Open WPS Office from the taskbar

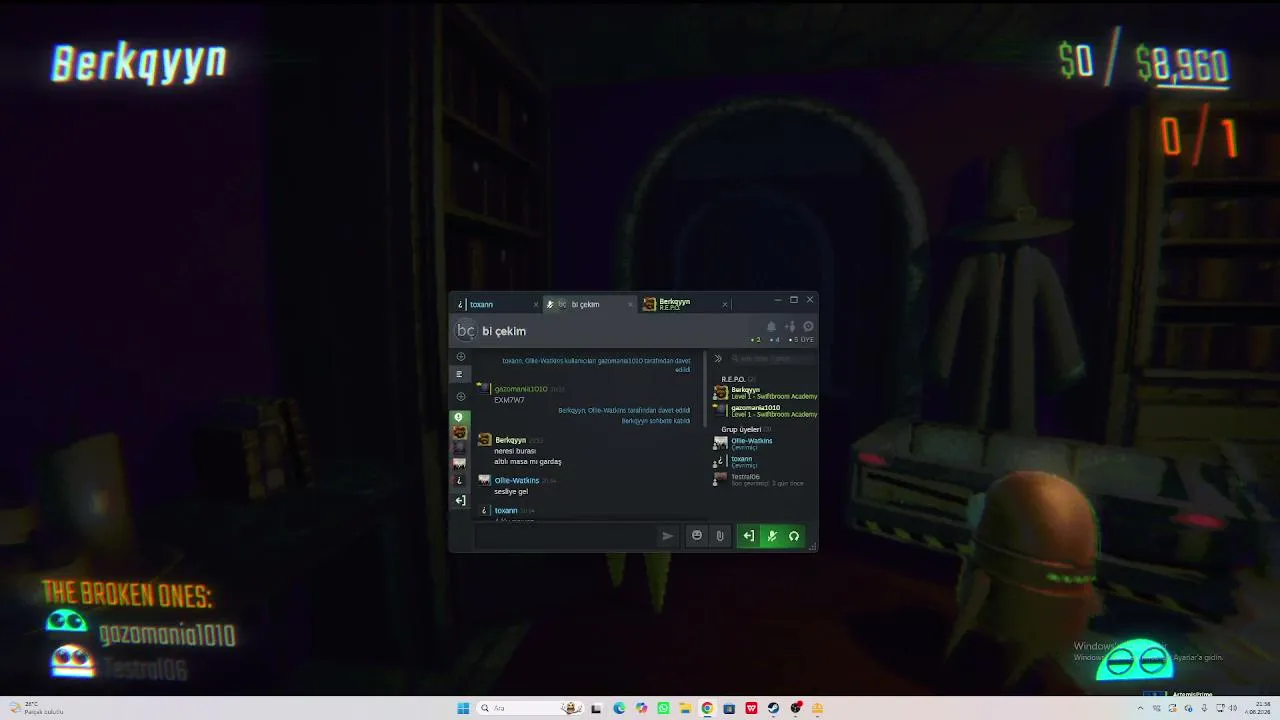751,708
